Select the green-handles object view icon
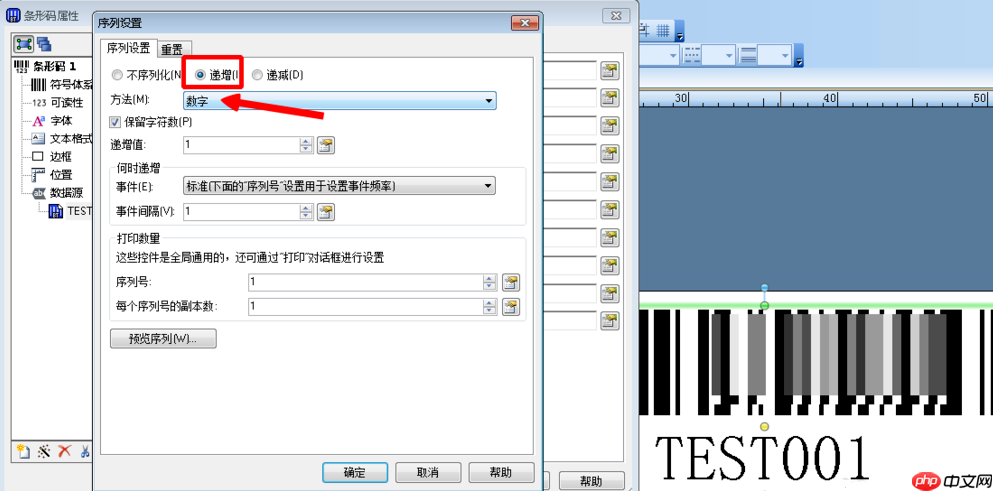 click(x=24, y=44)
